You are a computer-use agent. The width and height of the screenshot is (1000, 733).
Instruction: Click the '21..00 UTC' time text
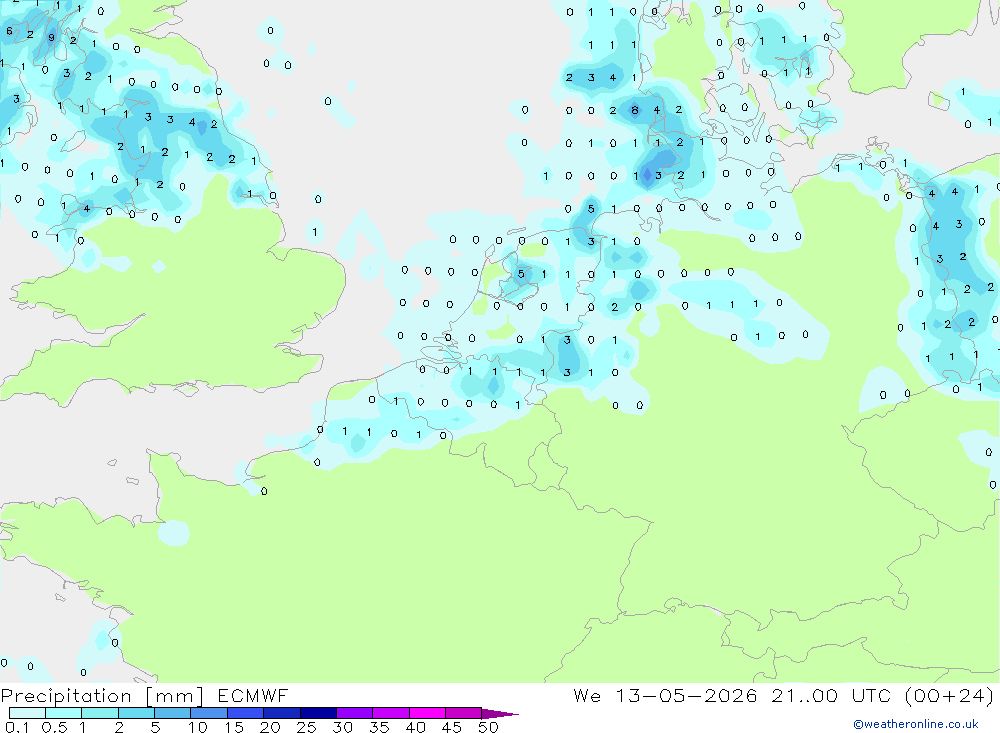[831, 695]
